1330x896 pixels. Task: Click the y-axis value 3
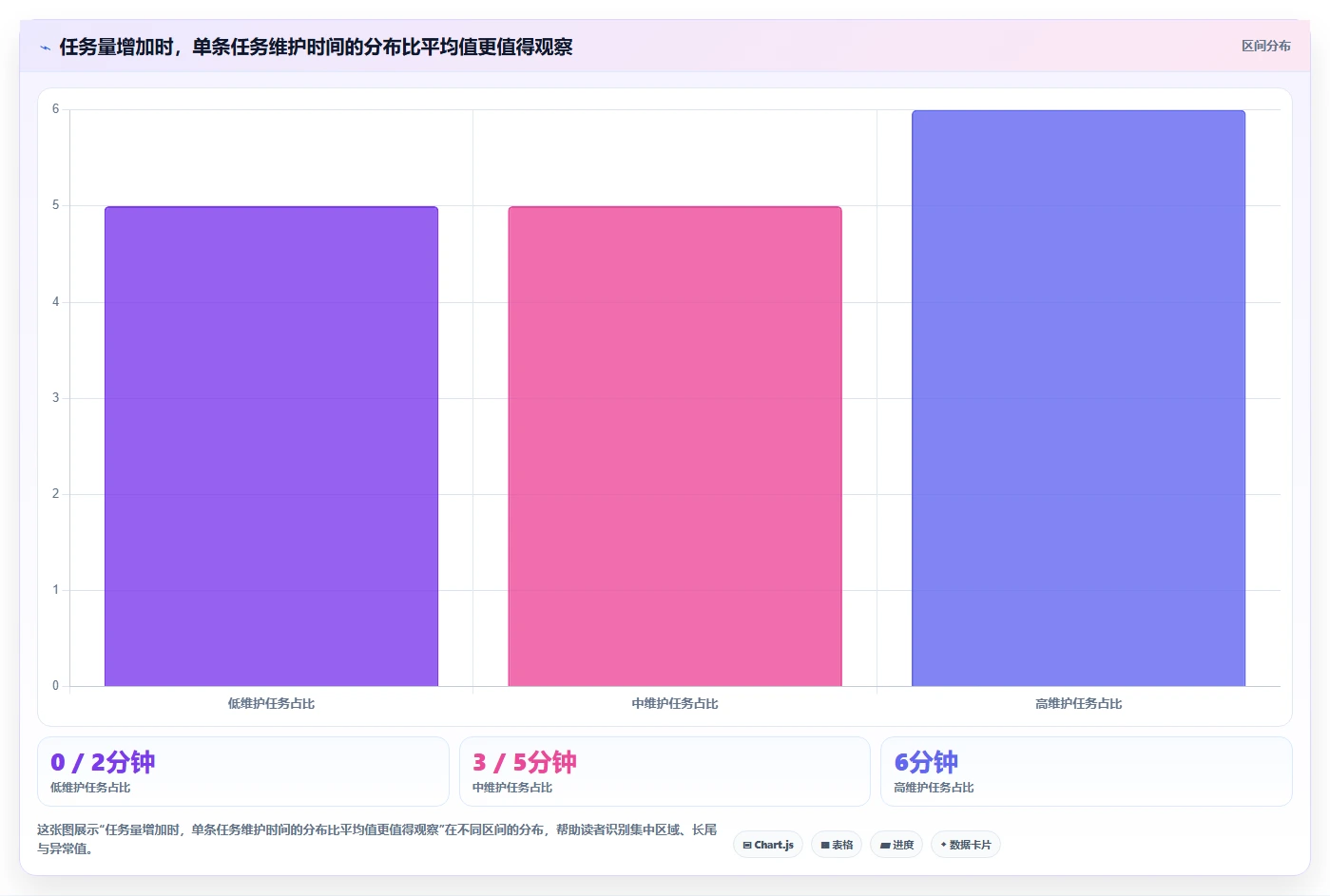55,398
